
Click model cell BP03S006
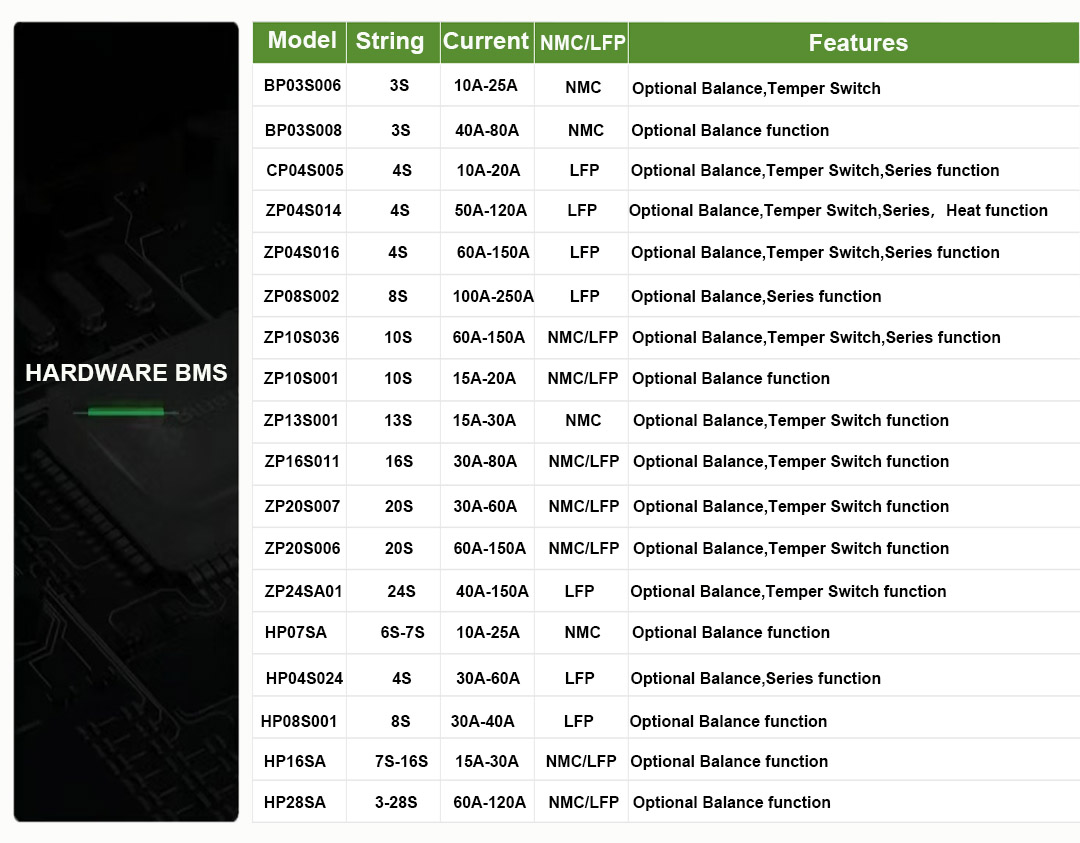(302, 85)
